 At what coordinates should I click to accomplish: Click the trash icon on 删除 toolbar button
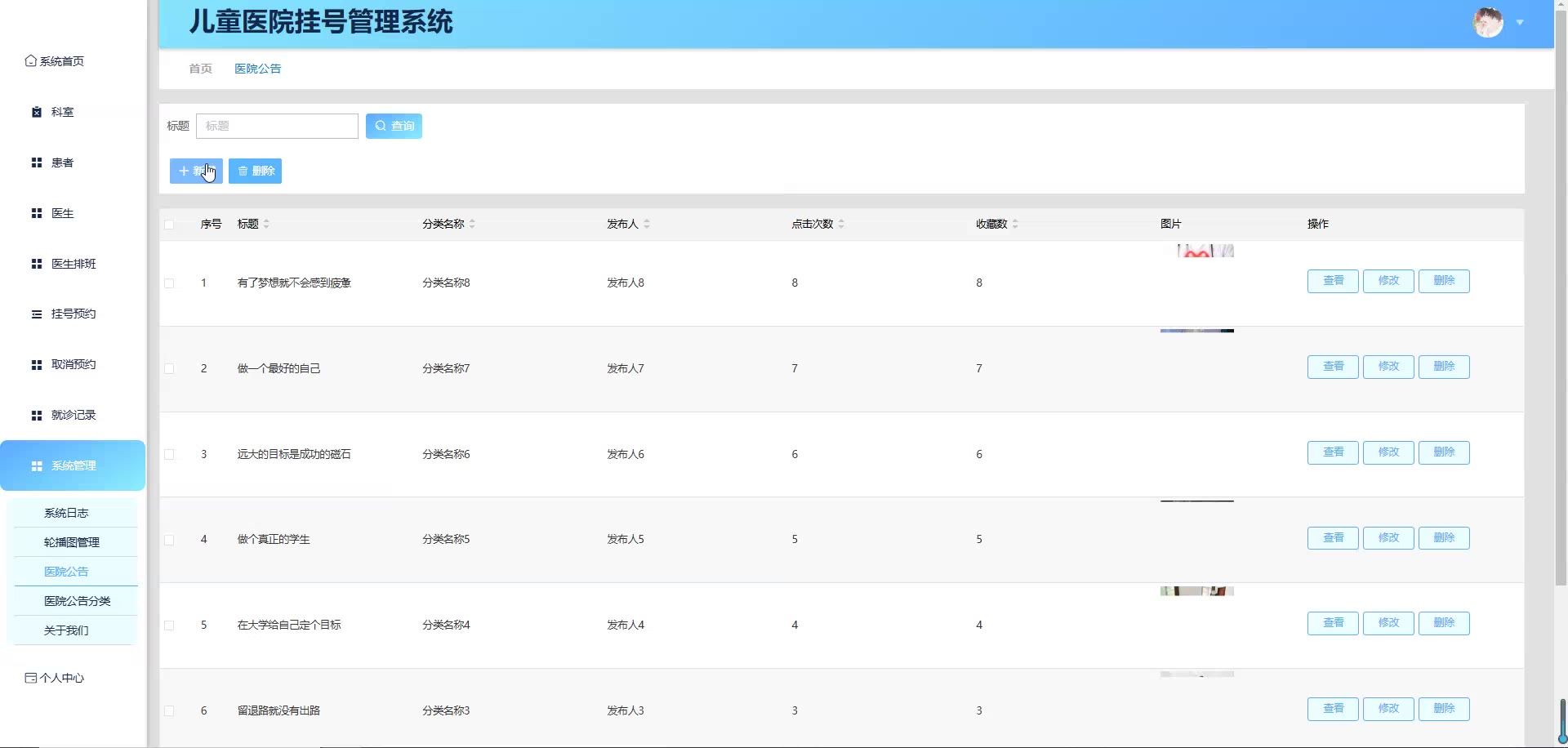[x=243, y=171]
